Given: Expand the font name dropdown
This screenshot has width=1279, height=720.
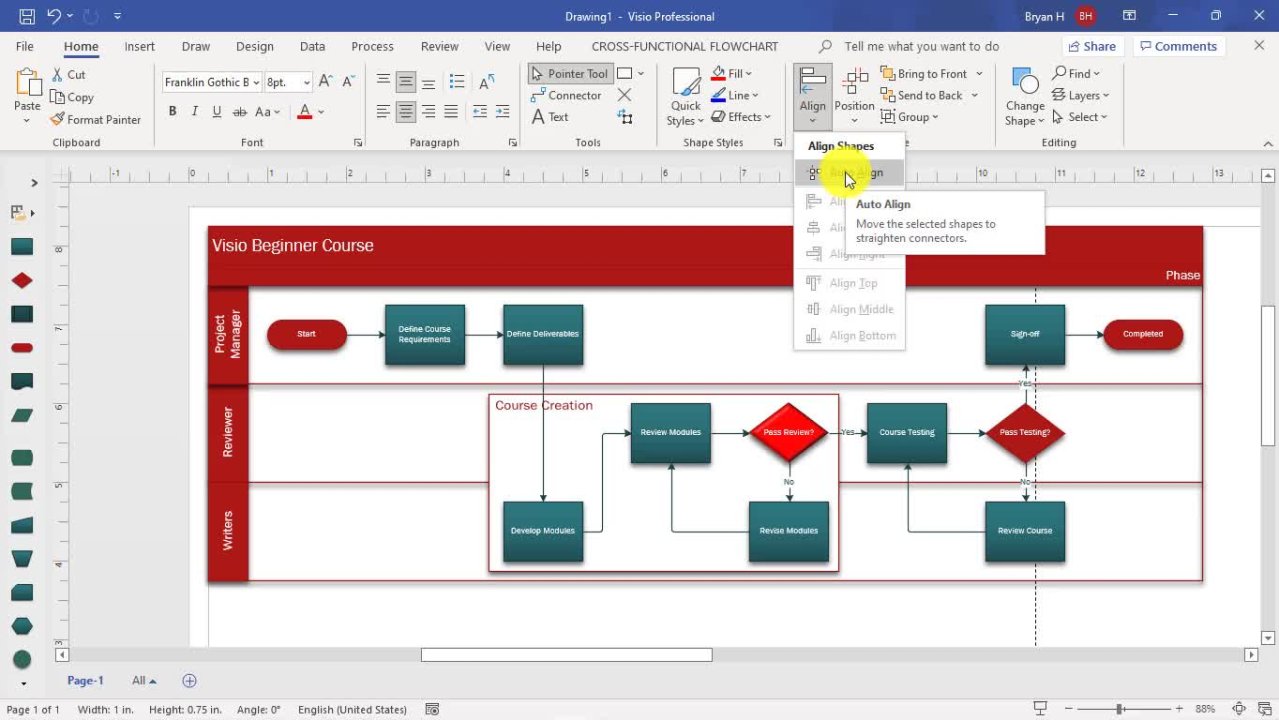Looking at the screenshot, I should click(x=257, y=83).
